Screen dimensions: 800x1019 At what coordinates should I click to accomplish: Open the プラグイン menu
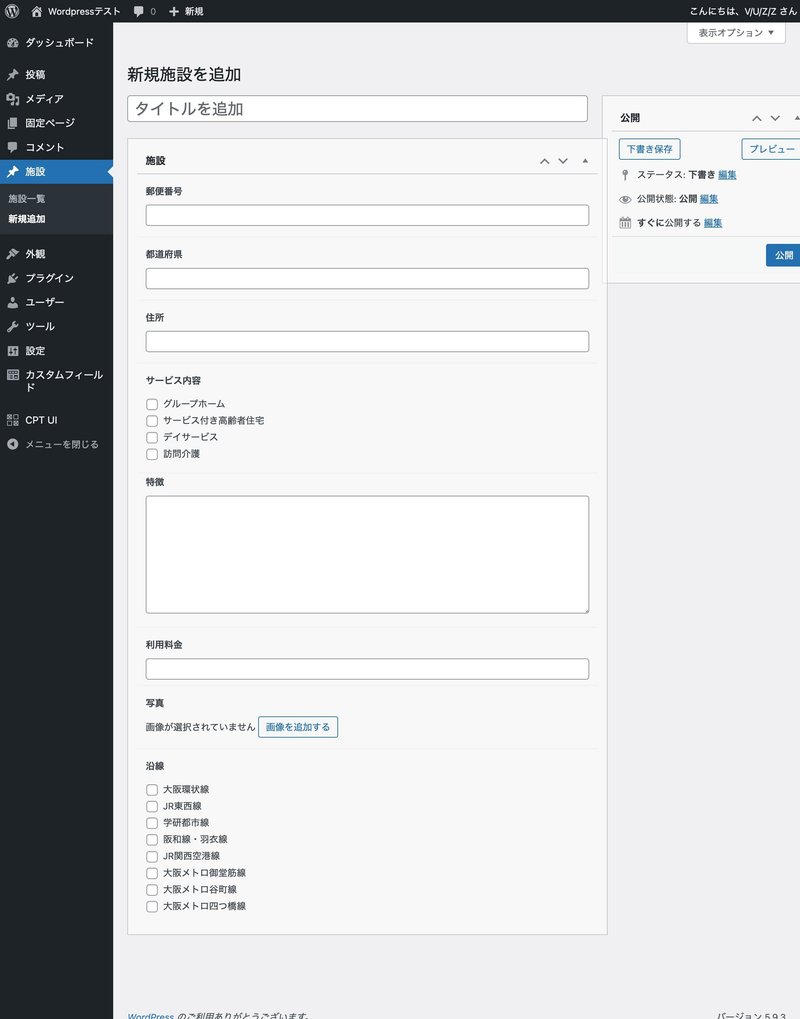(57, 278)
